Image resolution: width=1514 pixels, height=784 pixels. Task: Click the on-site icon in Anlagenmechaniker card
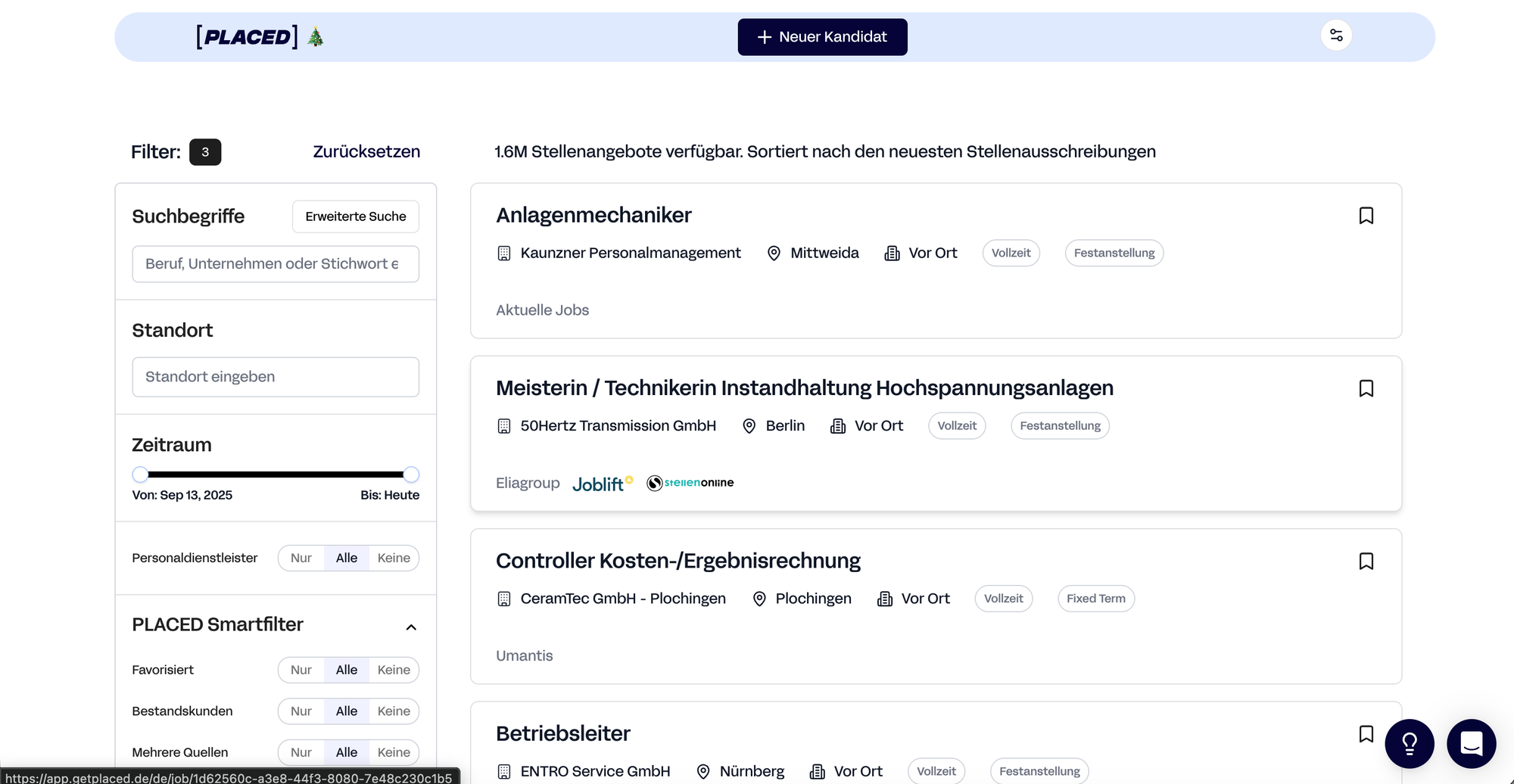coord(893,254)
